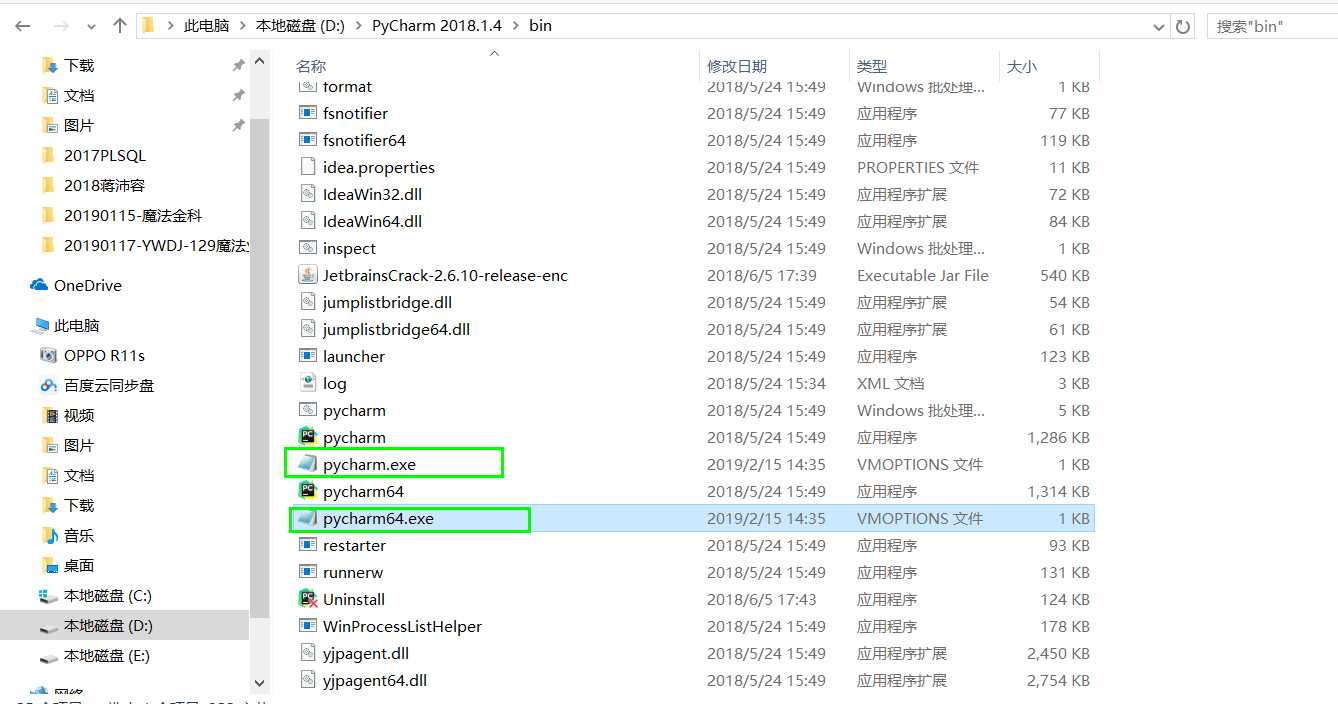
Task: Select pycharm application icon (1,286 KB)
Action: [308, 437]
